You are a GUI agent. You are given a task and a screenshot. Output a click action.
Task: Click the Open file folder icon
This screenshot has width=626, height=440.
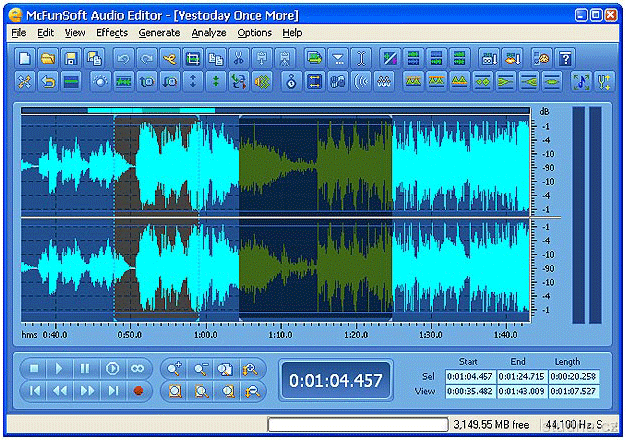tap(48, 58)
